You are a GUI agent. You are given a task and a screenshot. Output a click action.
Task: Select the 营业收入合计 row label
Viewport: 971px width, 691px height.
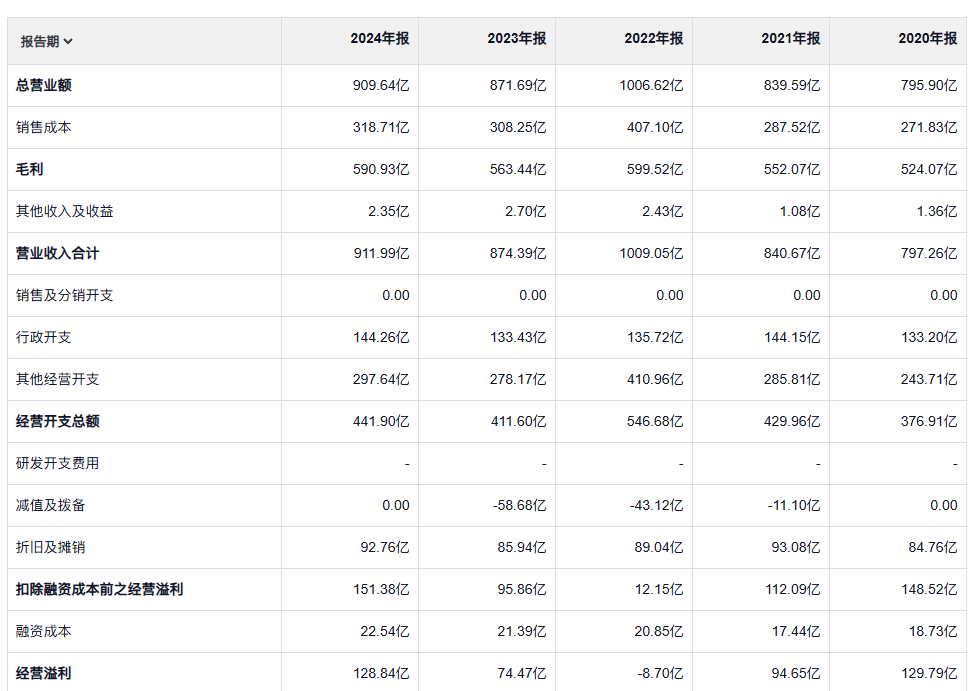(58, 253)
